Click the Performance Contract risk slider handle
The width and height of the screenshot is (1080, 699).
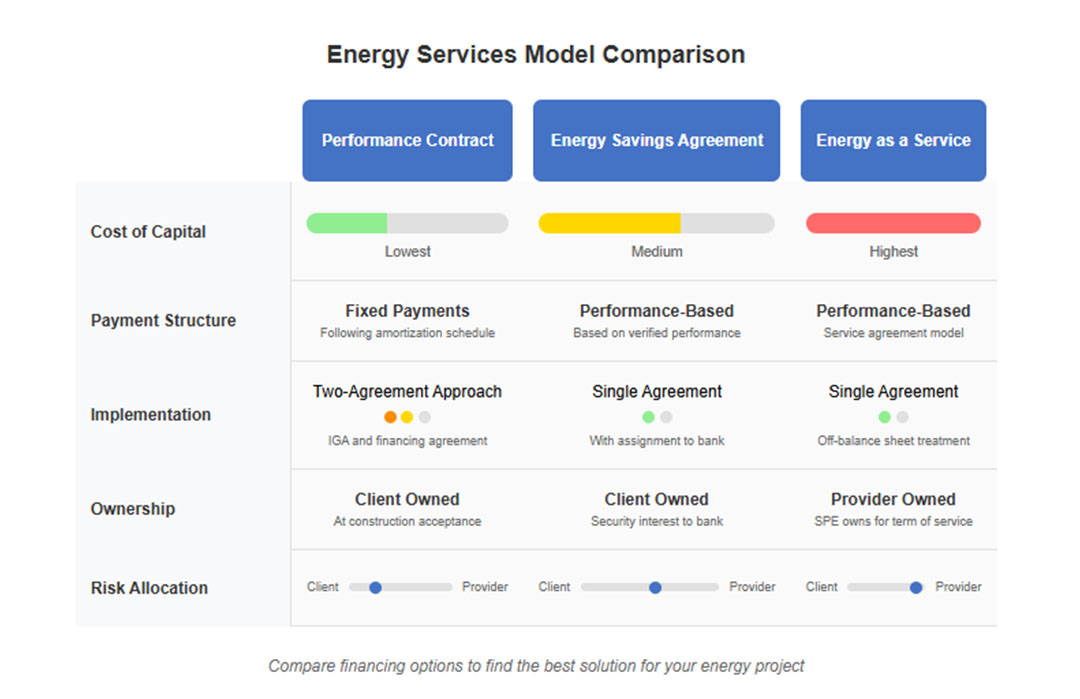pyautogui.click(x=375, y=588)
